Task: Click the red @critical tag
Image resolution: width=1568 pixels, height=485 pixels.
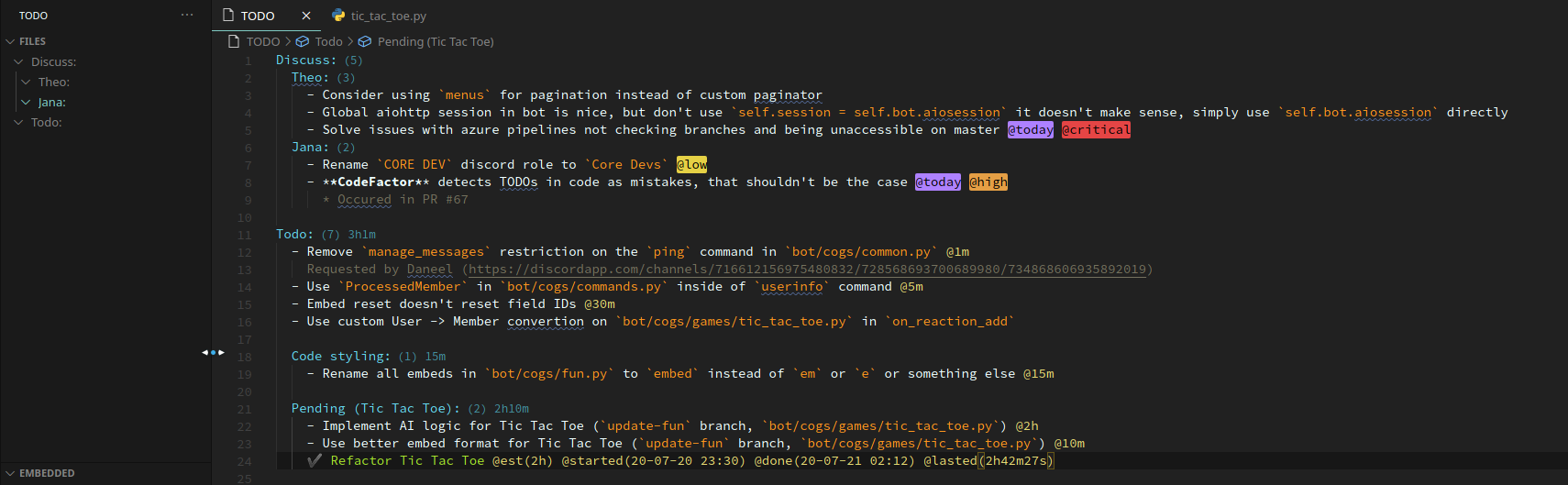Action: [x=1096, y=130]
